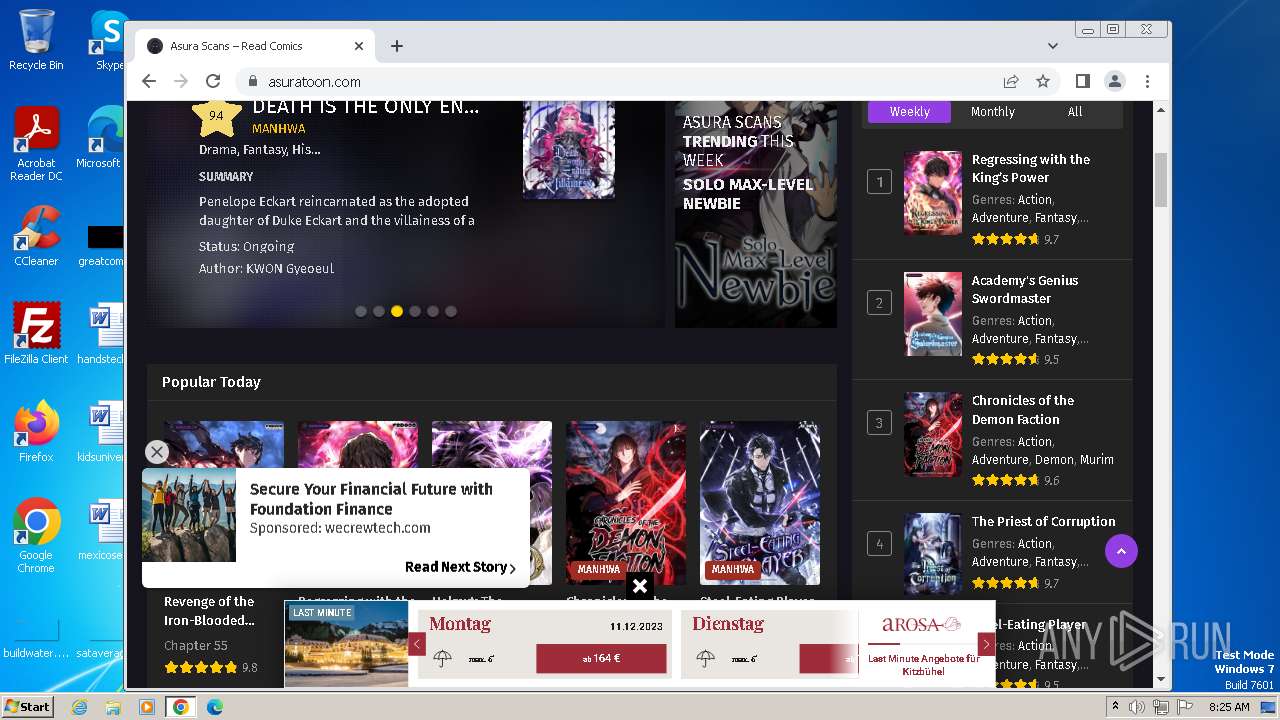Click the ad carousel left arrow
The width and height of the screenshot is (1280, 720).
(418, 645)
